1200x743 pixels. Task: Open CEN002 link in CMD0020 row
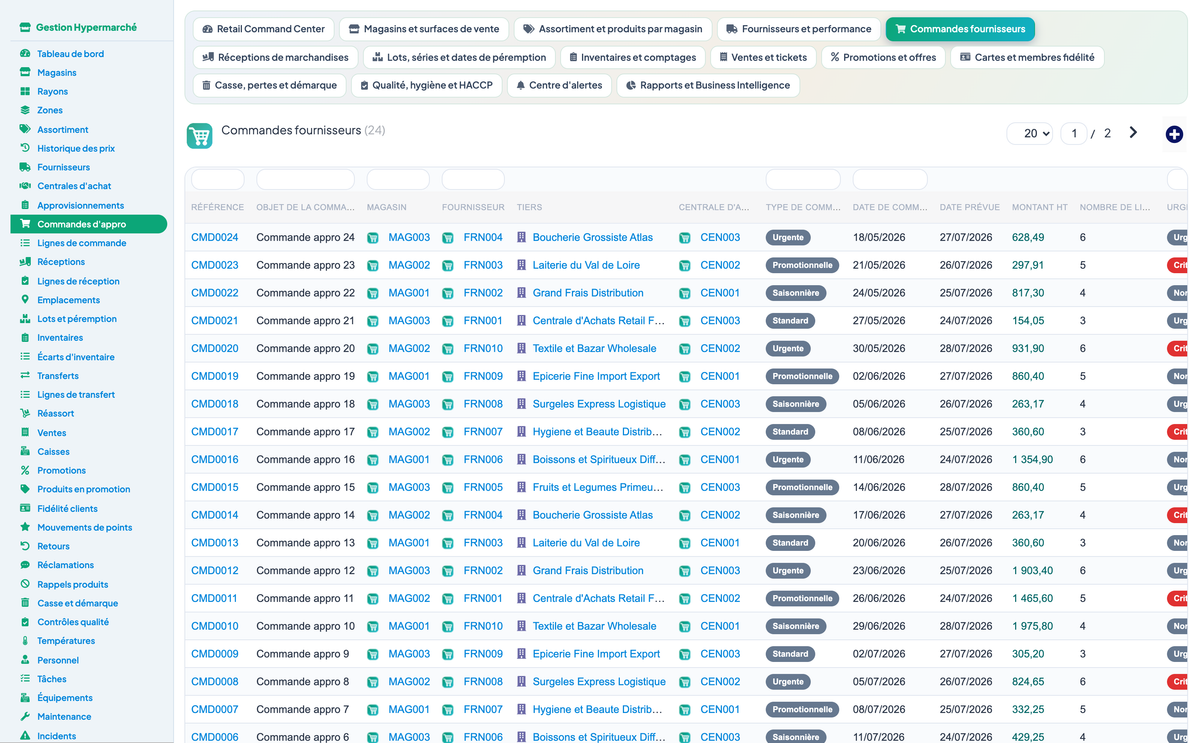click(x=720, y=349)
